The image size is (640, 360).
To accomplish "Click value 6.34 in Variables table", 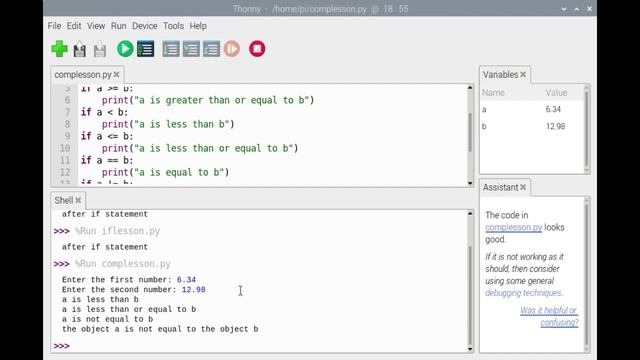I will click(x=553, y=109).
